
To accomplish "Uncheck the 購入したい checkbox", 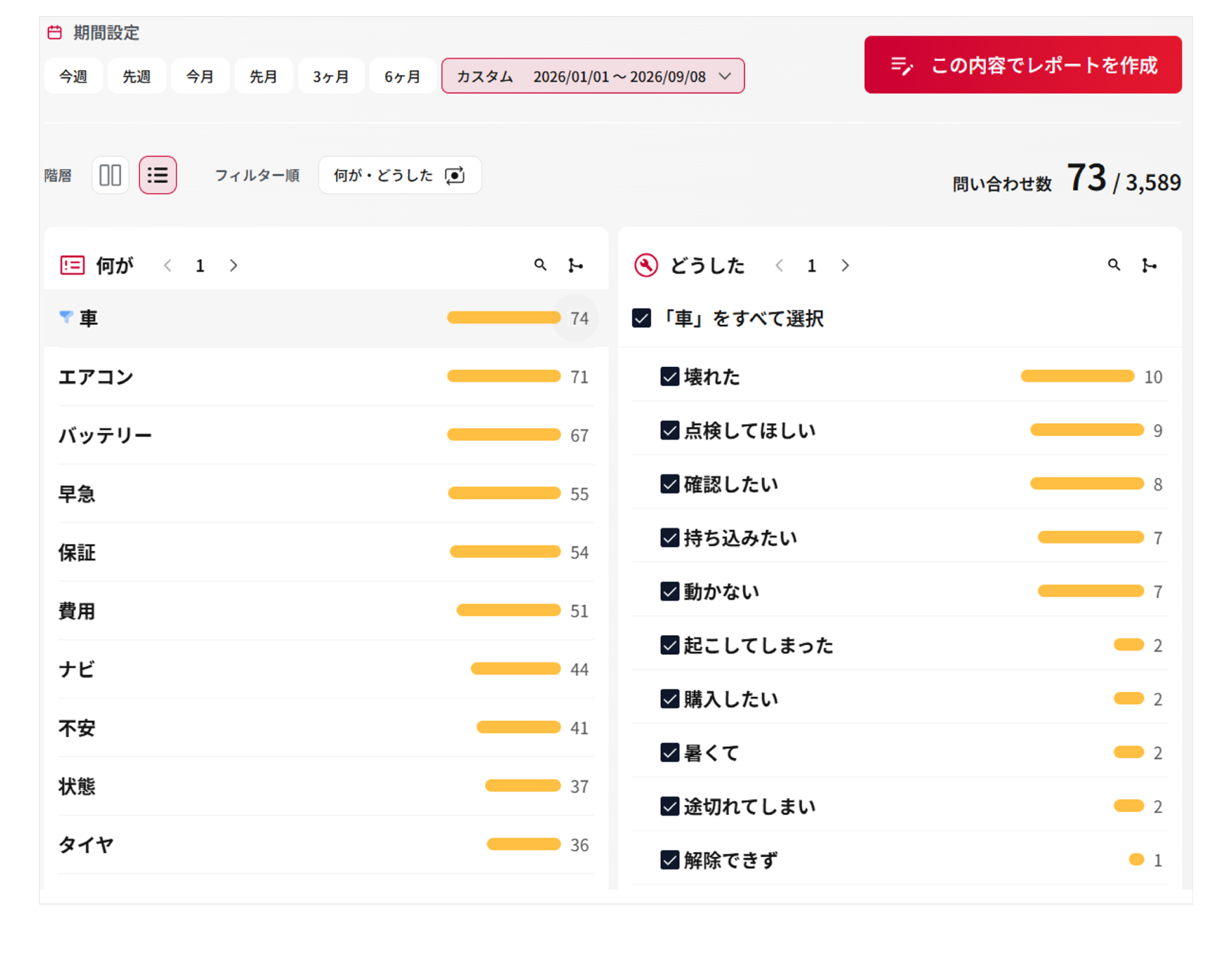I will point(669,700).
